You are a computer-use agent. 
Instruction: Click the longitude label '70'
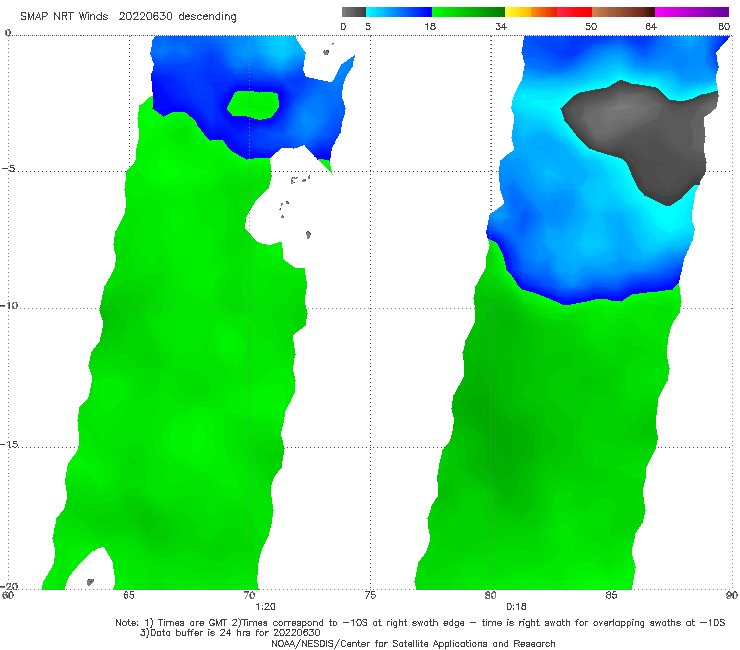click(x=250, y=595)
